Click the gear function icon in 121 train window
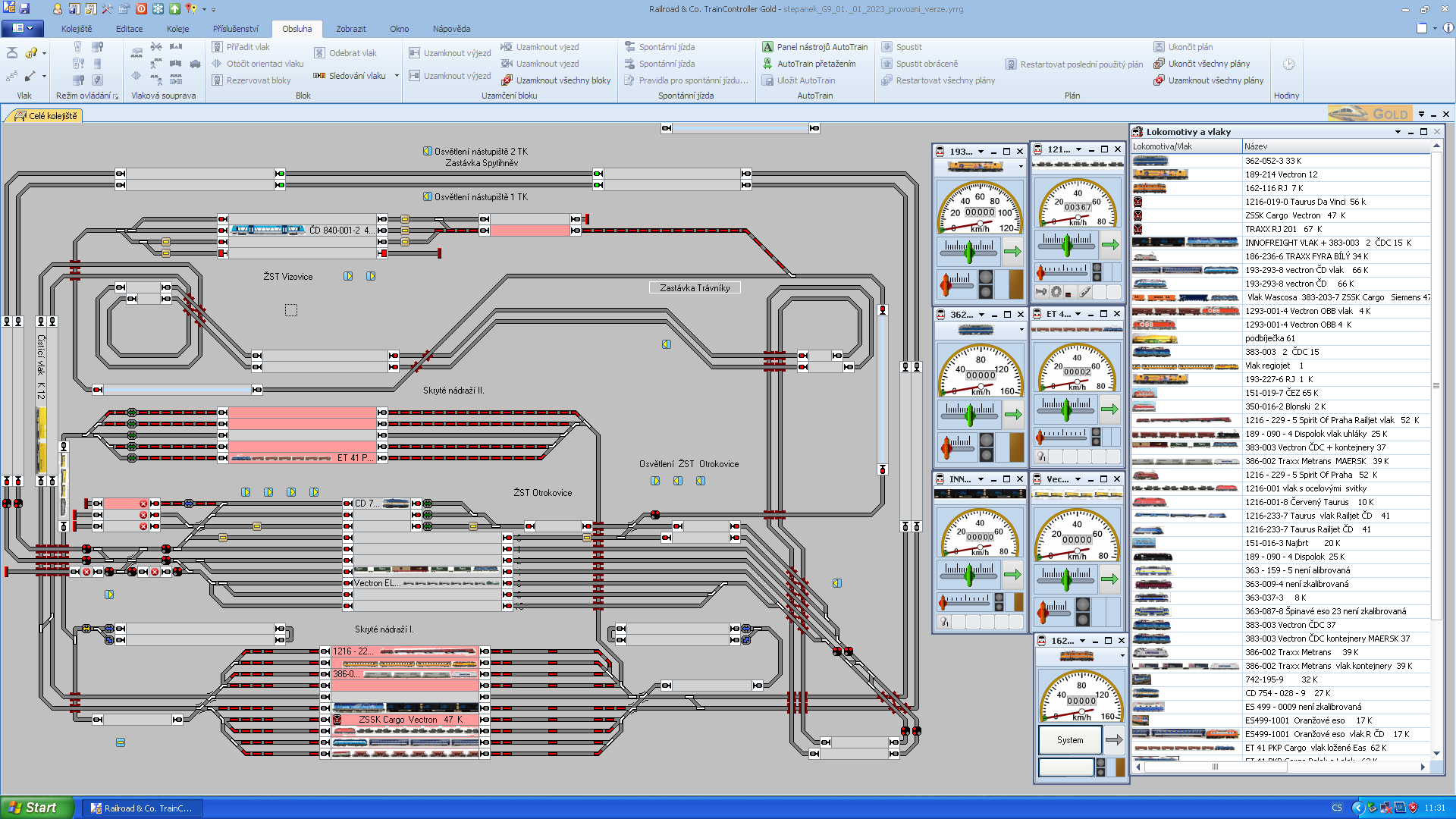Image resolution: width=1456 pixels, height=819 pixels. [1056, 291]
